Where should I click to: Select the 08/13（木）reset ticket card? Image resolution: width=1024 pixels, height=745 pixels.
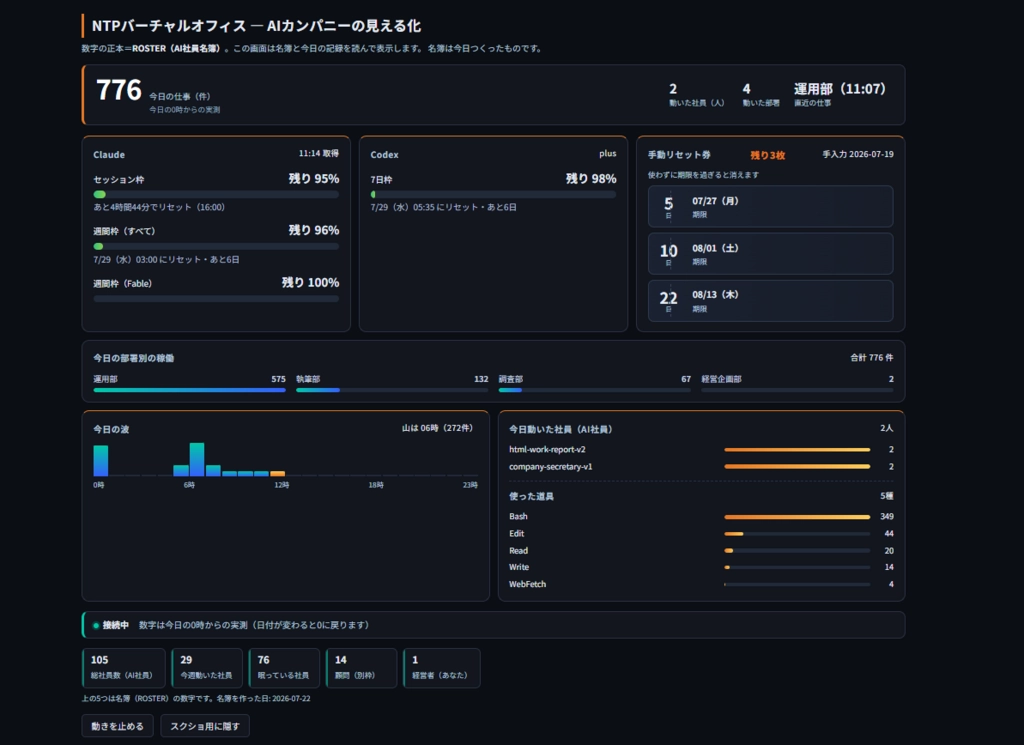point(771,300)
